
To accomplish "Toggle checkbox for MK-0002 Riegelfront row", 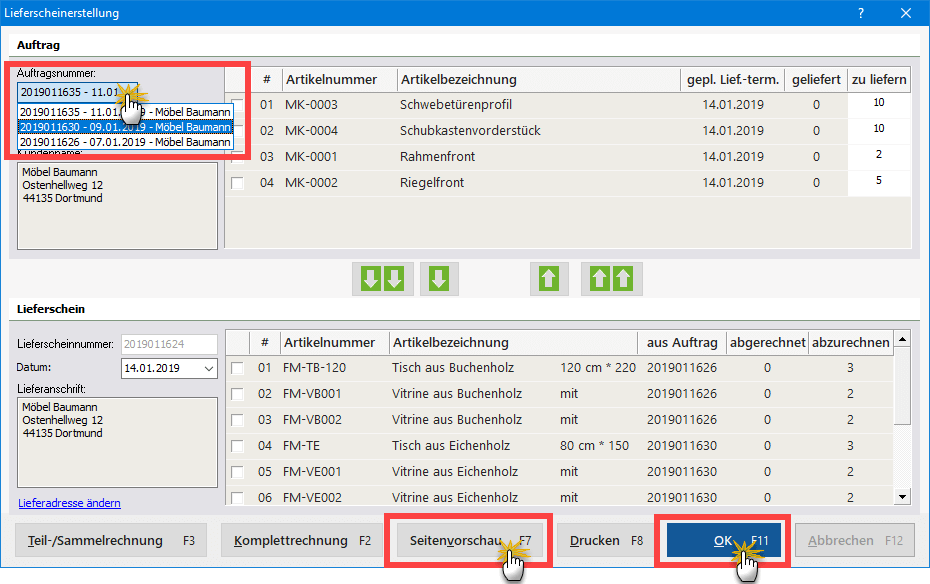I will (x=238, y=183).
